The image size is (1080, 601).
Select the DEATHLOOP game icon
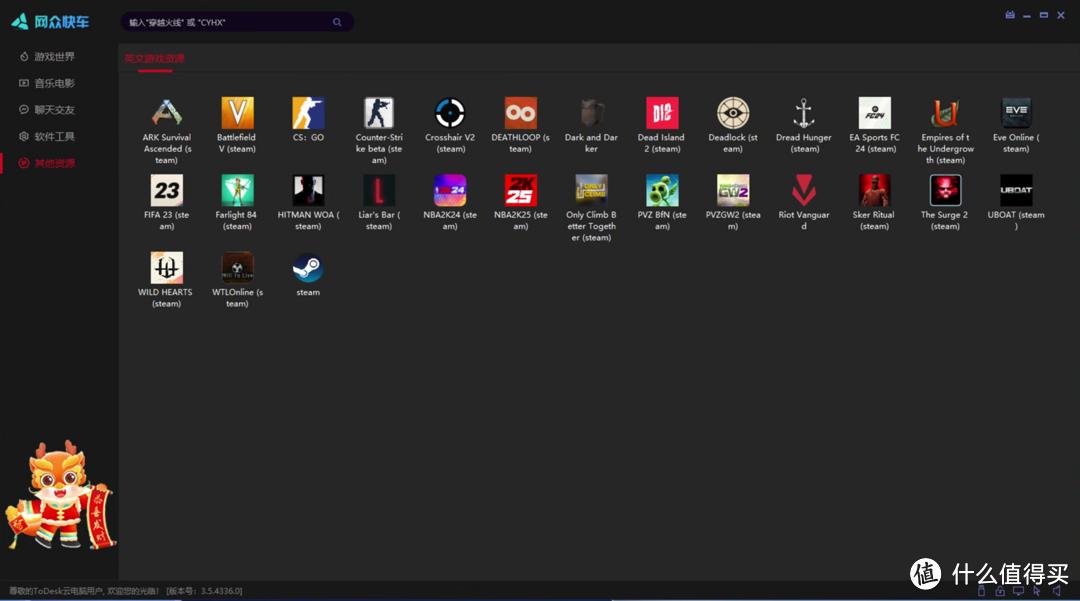[520, 113]
